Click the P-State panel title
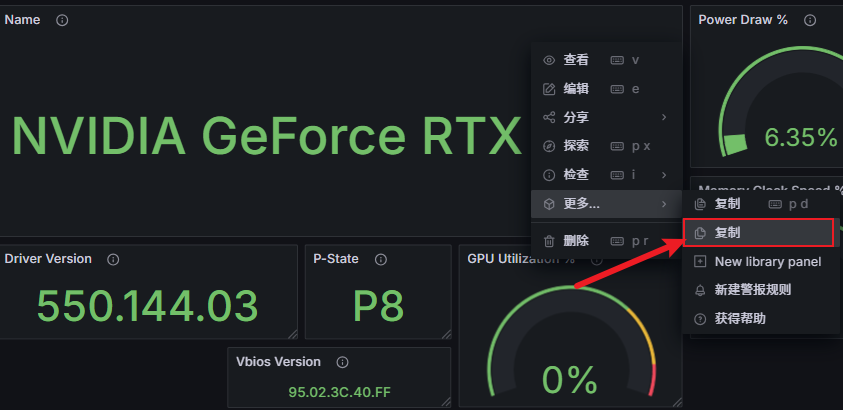The height and width of the screenshot is (410, 843). click(x=336, y=259)
